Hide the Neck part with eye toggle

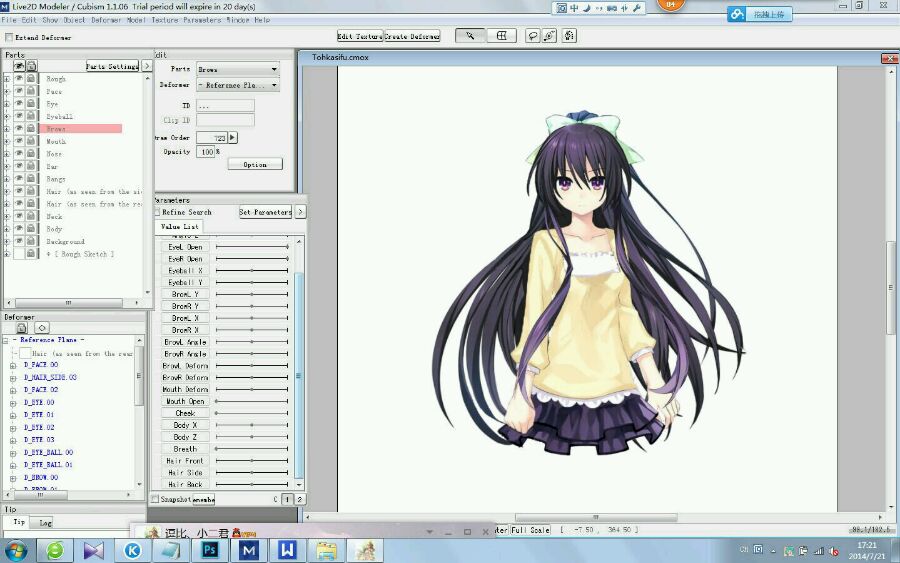19,216
